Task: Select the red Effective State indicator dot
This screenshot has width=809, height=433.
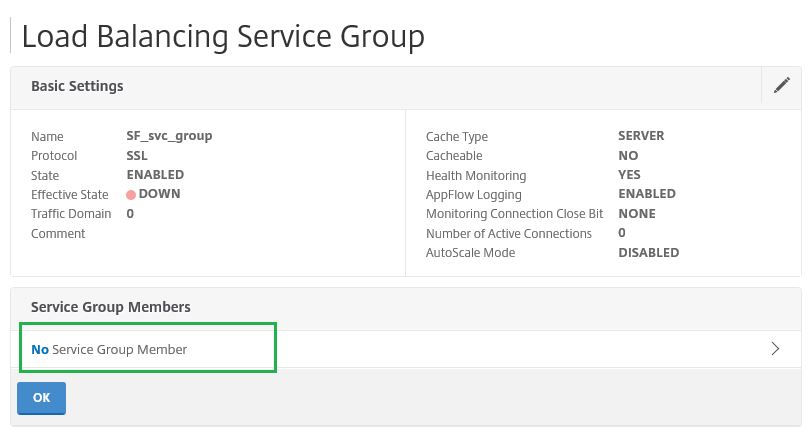Action: coord(131,195)
